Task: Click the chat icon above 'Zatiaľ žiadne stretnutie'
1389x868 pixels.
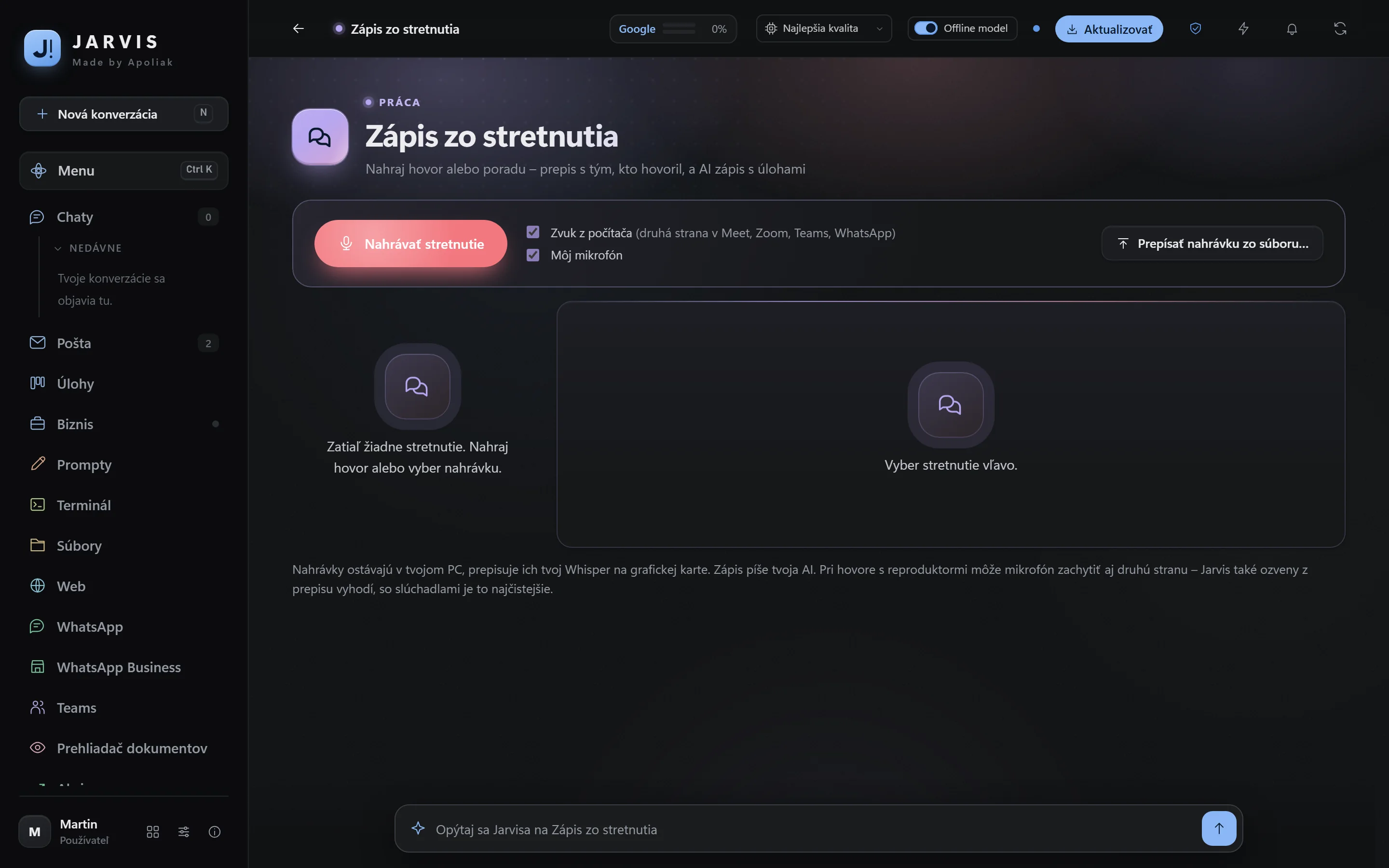Action: (x=417, y=386)
